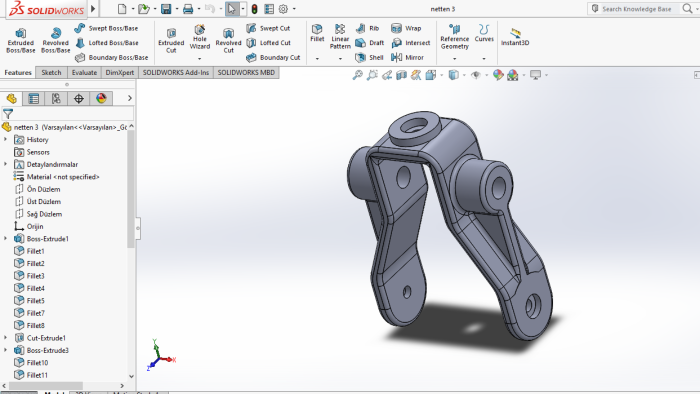This screenshot has width=700, height=394.
Task: Open View Settings monitor icon
Action: pyautogui.click(x=535, y=75)
